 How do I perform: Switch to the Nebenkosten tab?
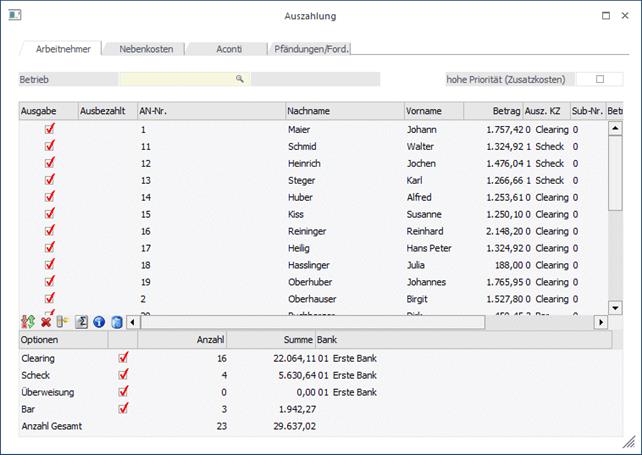click(144, 48)
